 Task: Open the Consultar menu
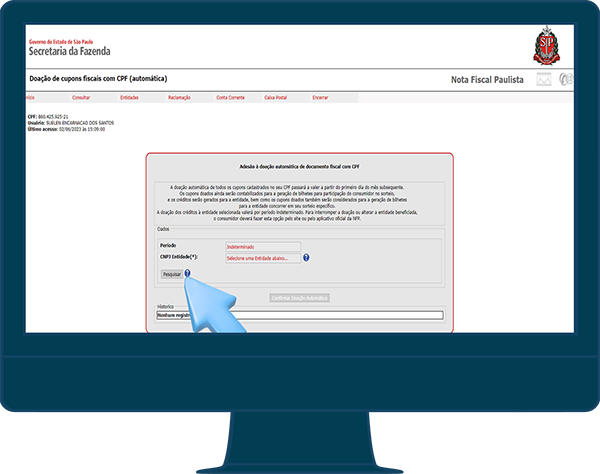[x=81, y=97]
